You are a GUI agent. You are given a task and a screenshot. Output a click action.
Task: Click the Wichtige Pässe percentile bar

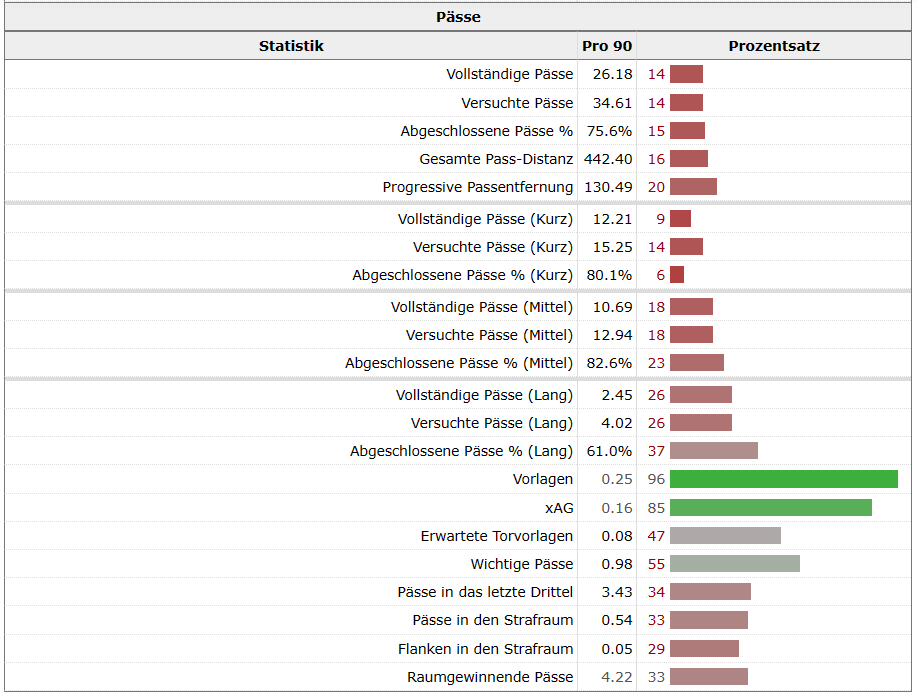[735, 564]
